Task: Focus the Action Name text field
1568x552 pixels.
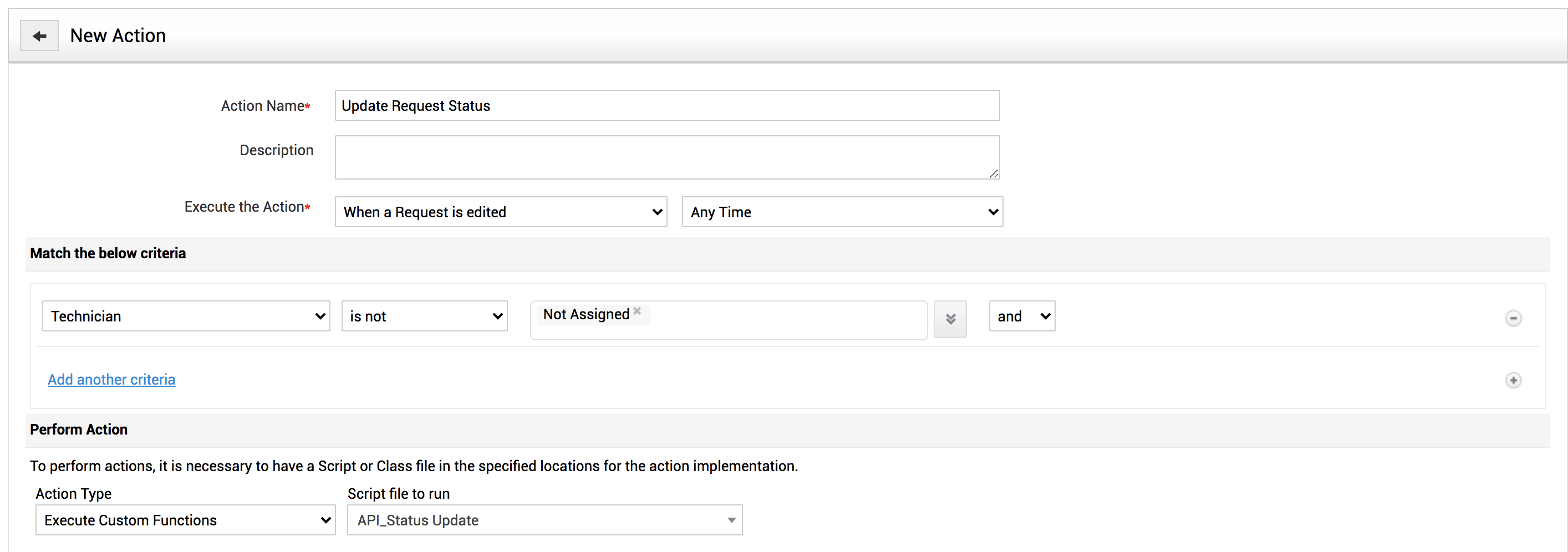Action: (666, 106)
